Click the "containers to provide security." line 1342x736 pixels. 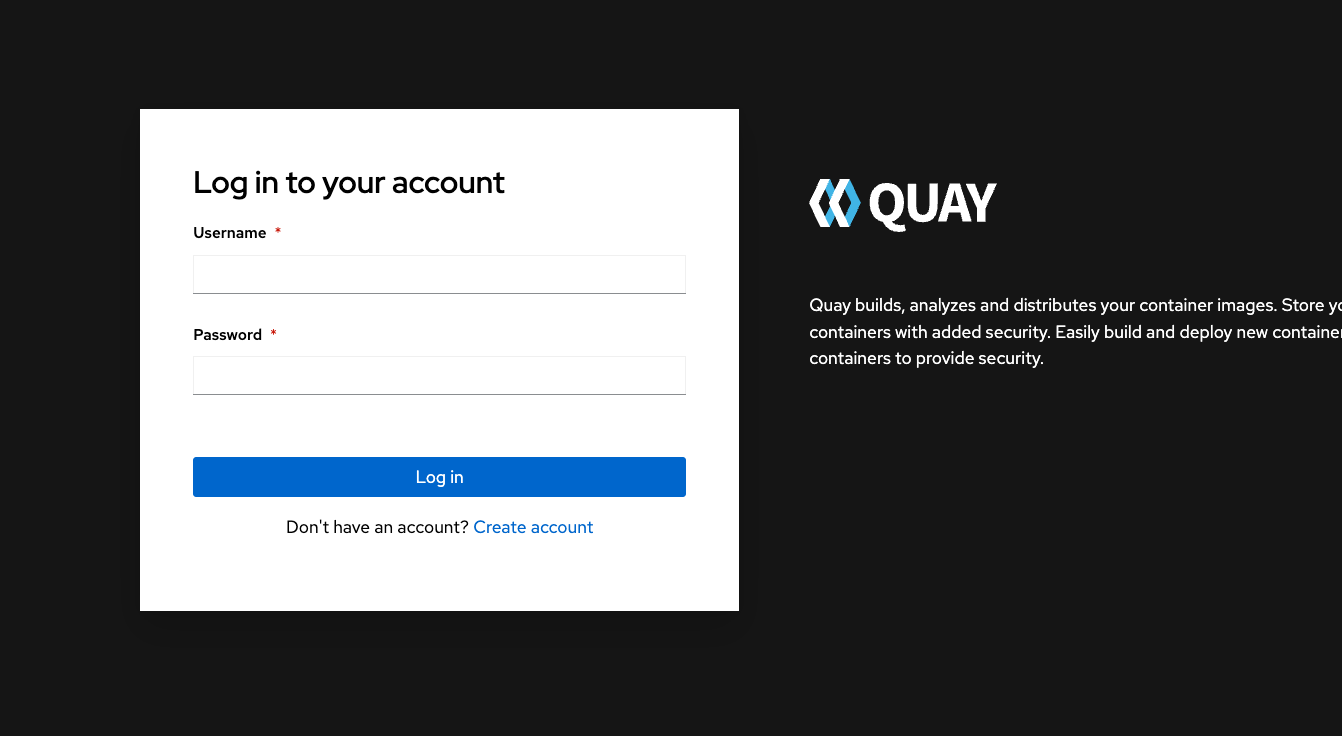[926, 358]
